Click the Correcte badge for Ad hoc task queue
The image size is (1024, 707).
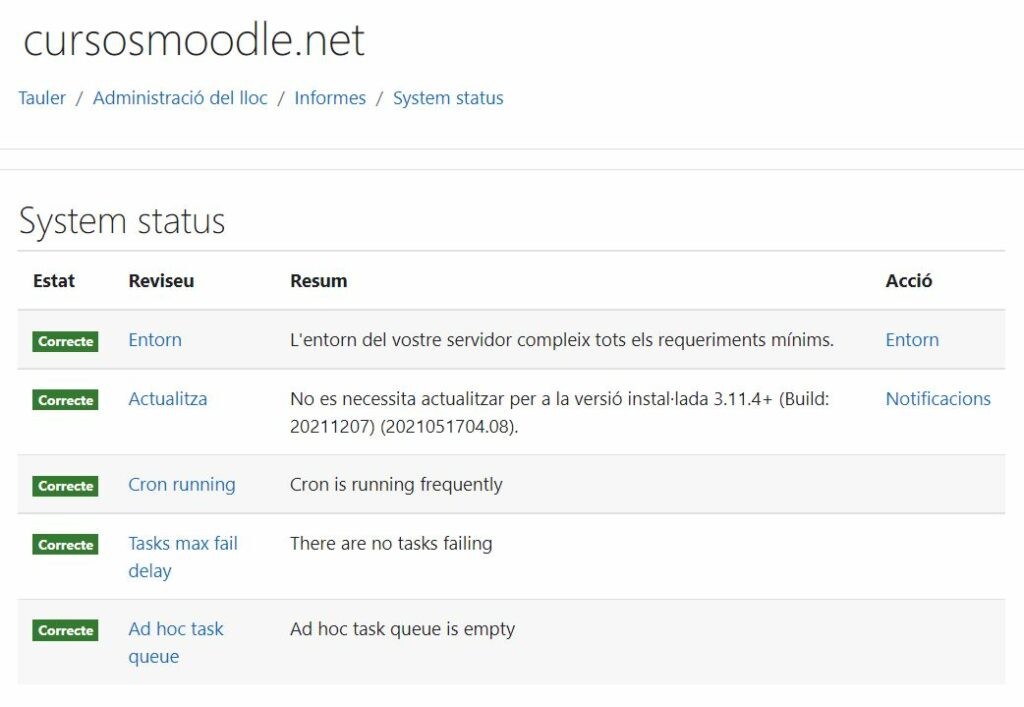pyautogui.click(x=65, y=630)
